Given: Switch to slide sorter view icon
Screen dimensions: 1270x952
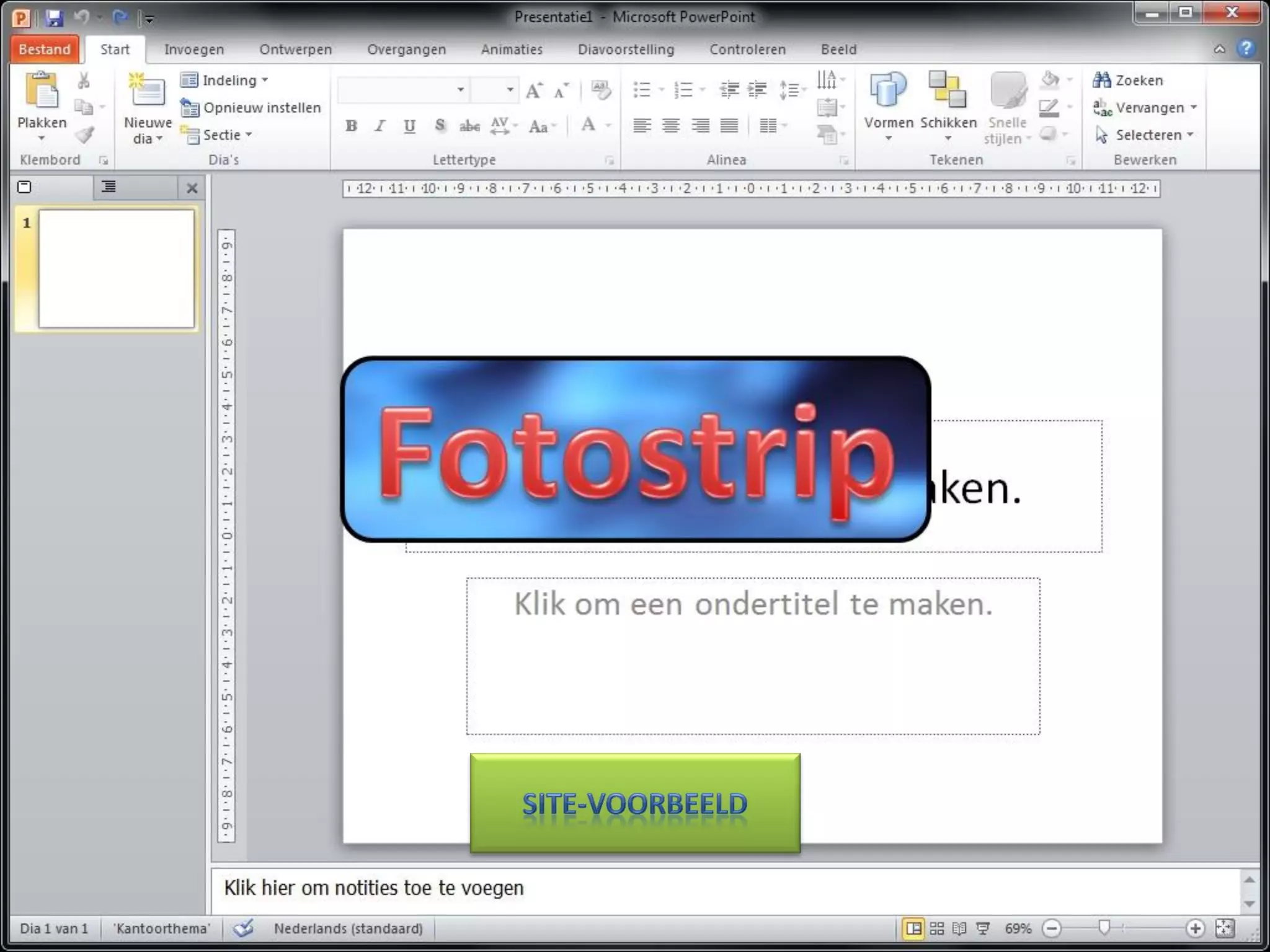Looking at the screenshot, I should (x=936, y=928).
